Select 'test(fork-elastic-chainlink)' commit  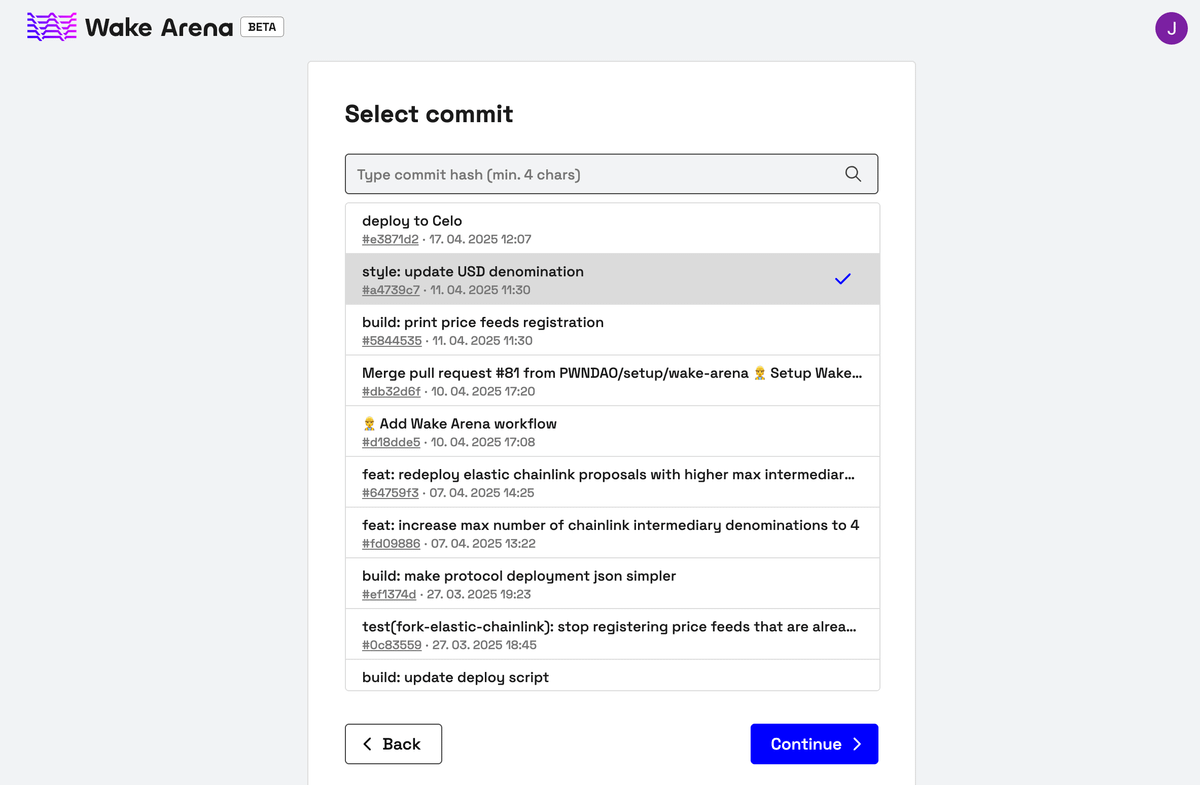point(612,634)
